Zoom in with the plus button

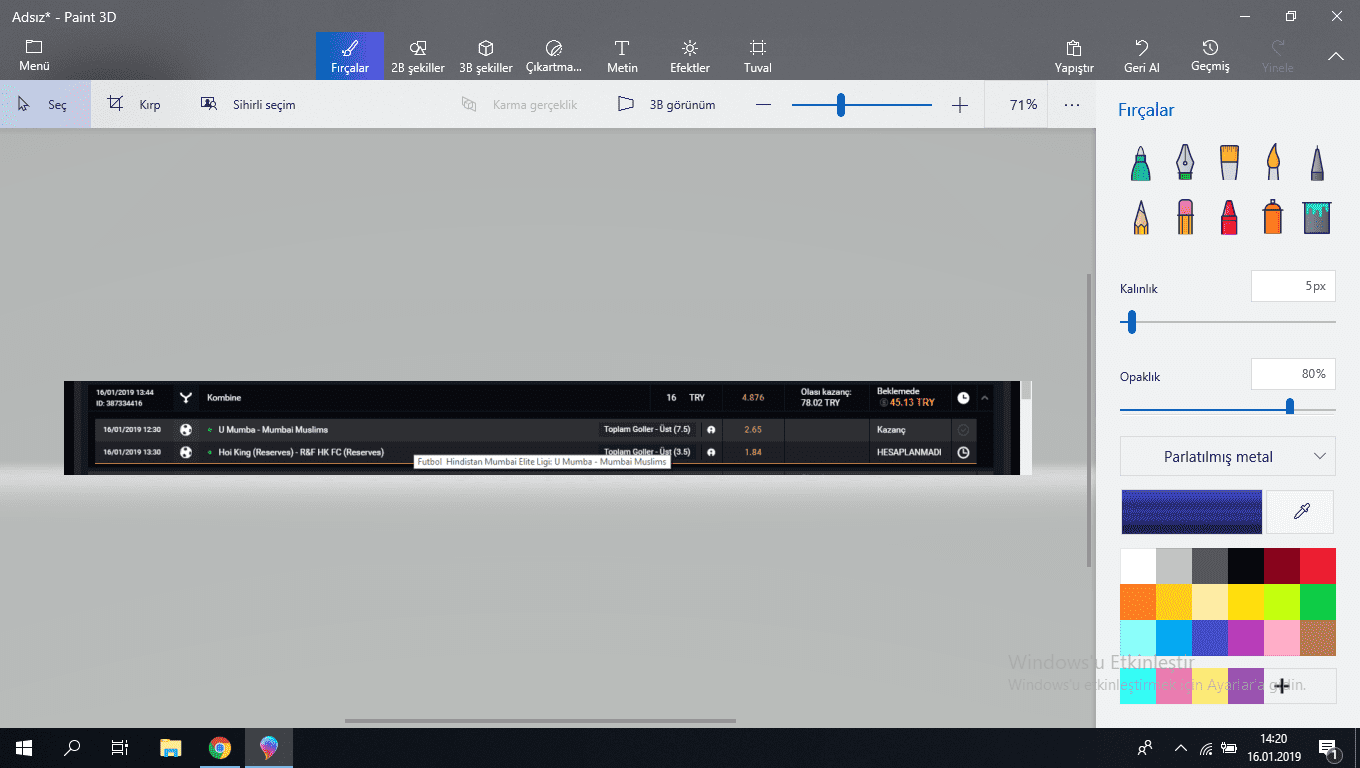point(960,105)
